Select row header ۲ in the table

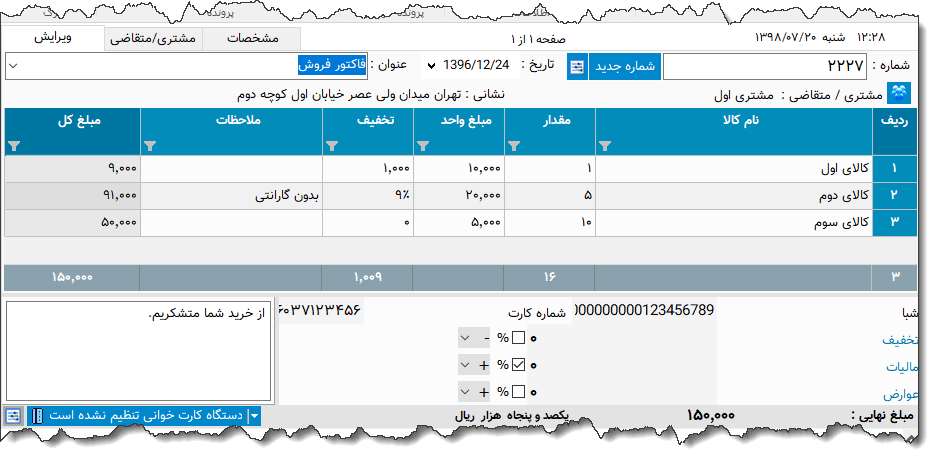[x=894, y=196]
